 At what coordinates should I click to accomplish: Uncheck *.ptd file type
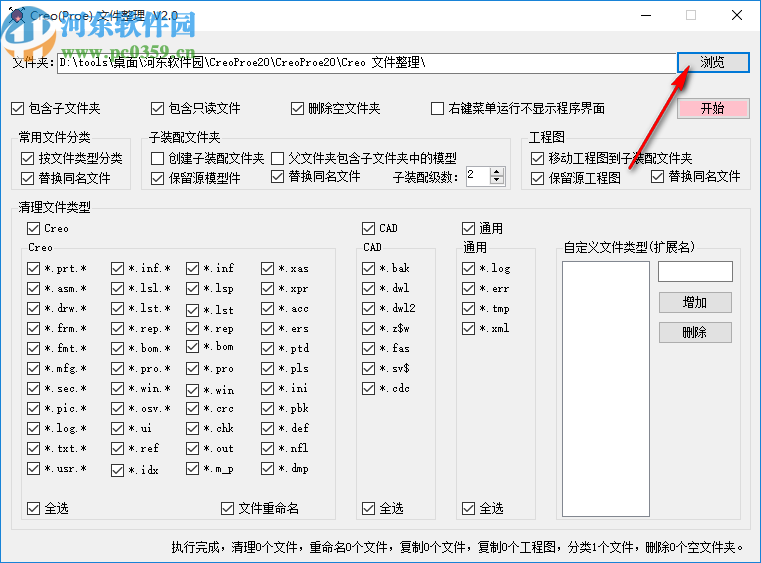point(267,348)
